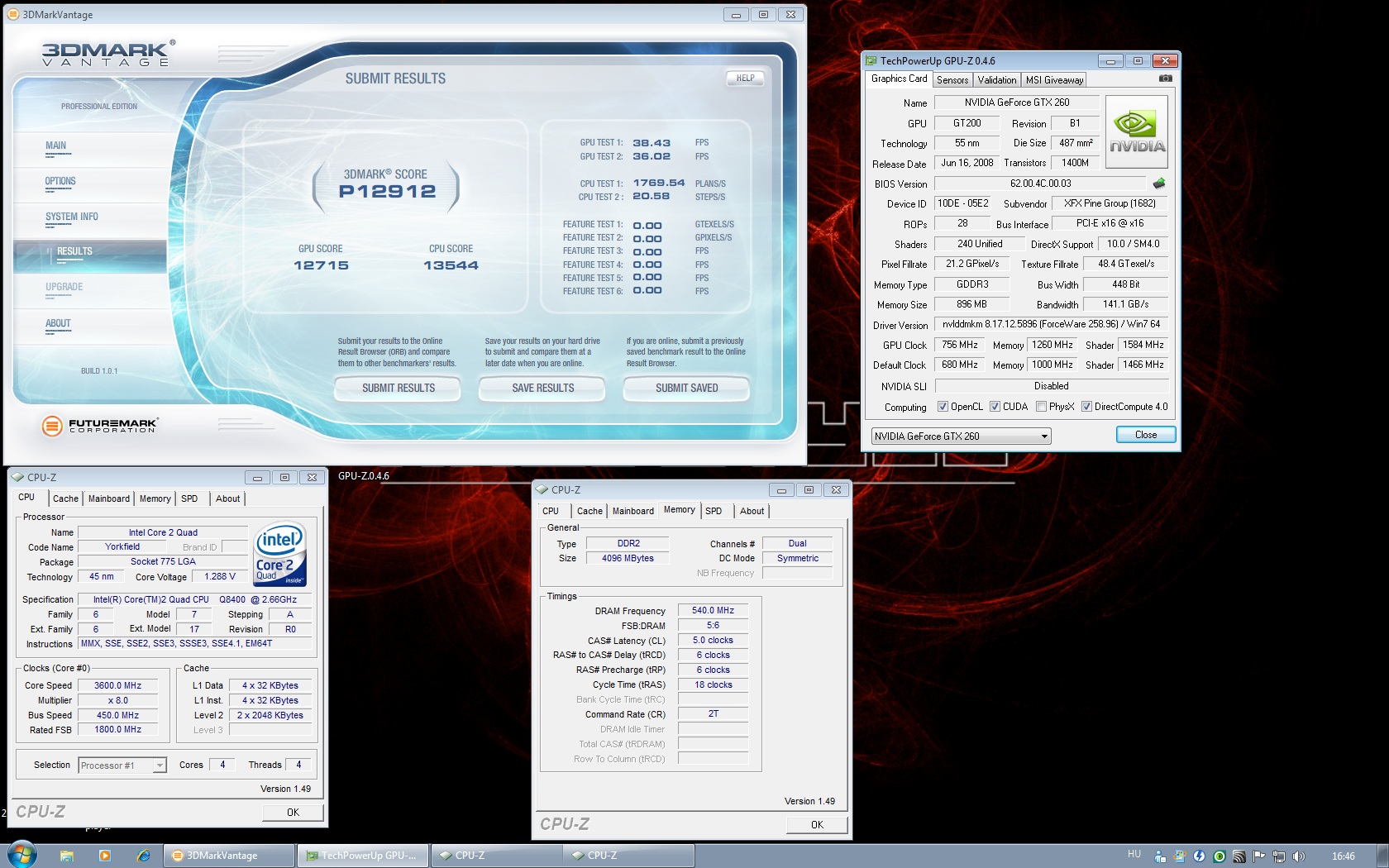The image size is (1389, 868).
Task: Toggle the OpenCL checkbox in GPU-Z
Action: (x=943, y=407)
